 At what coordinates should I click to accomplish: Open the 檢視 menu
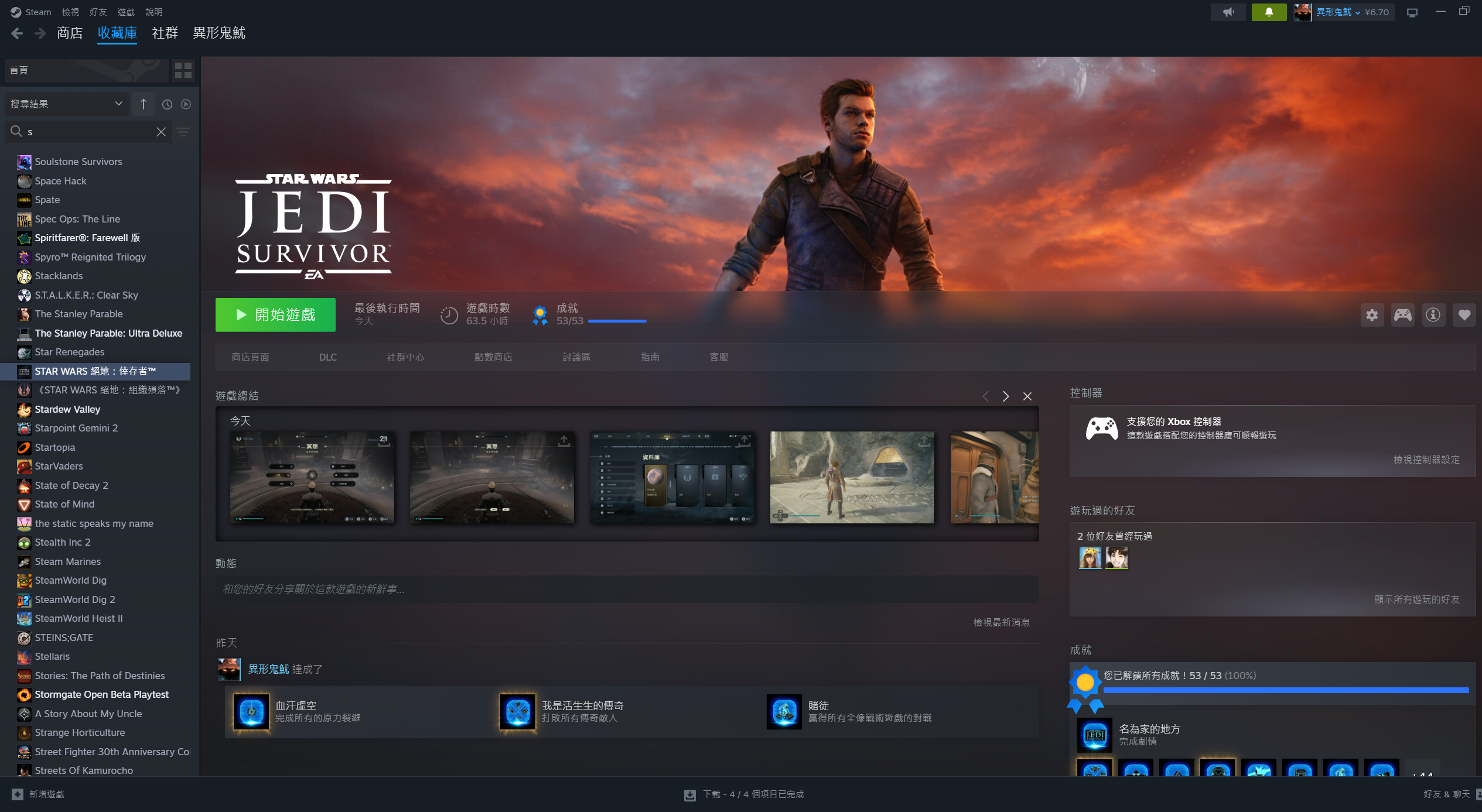tap(70, 12)
